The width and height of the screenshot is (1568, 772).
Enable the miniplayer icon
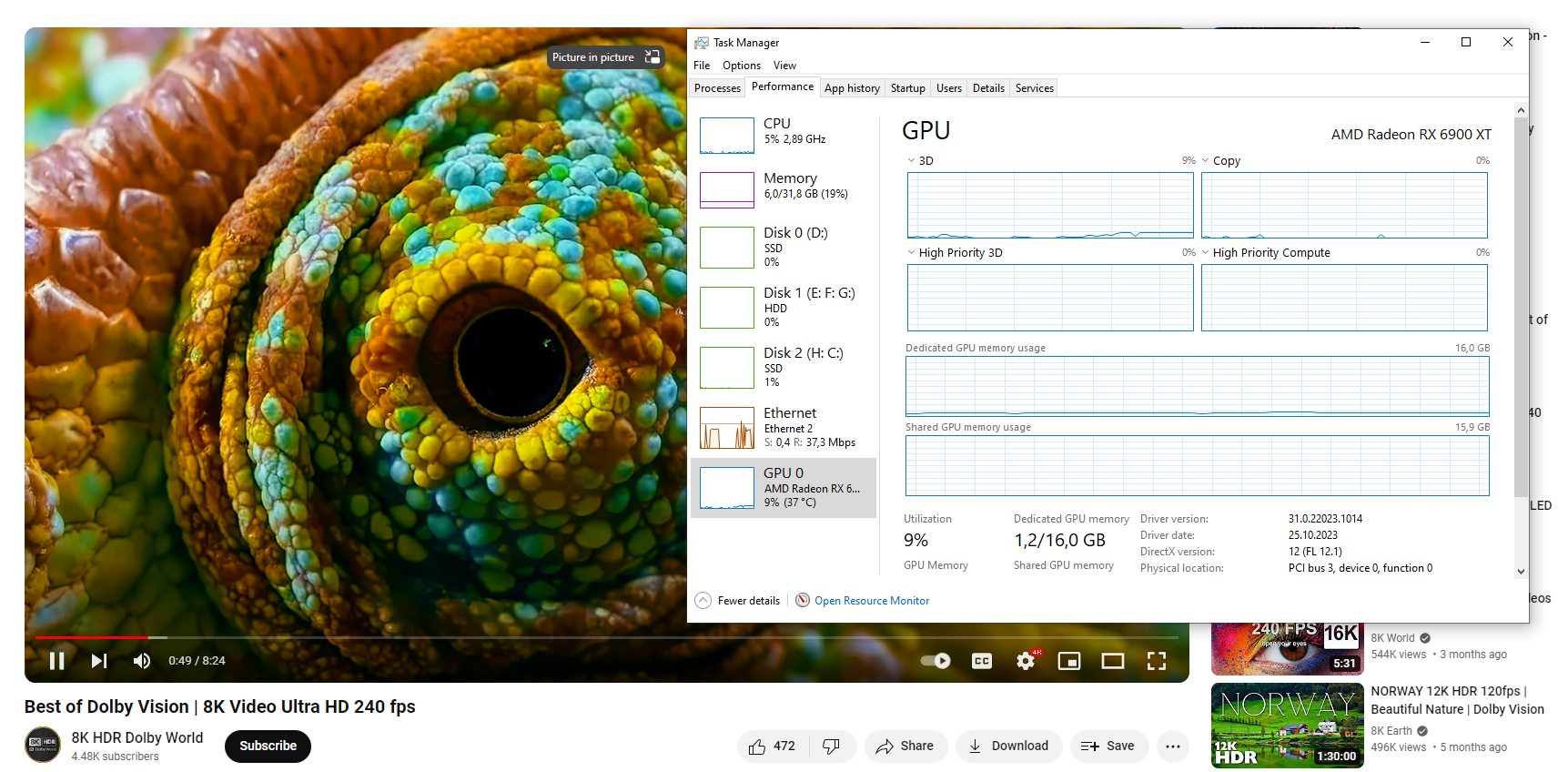(1069, 661)
